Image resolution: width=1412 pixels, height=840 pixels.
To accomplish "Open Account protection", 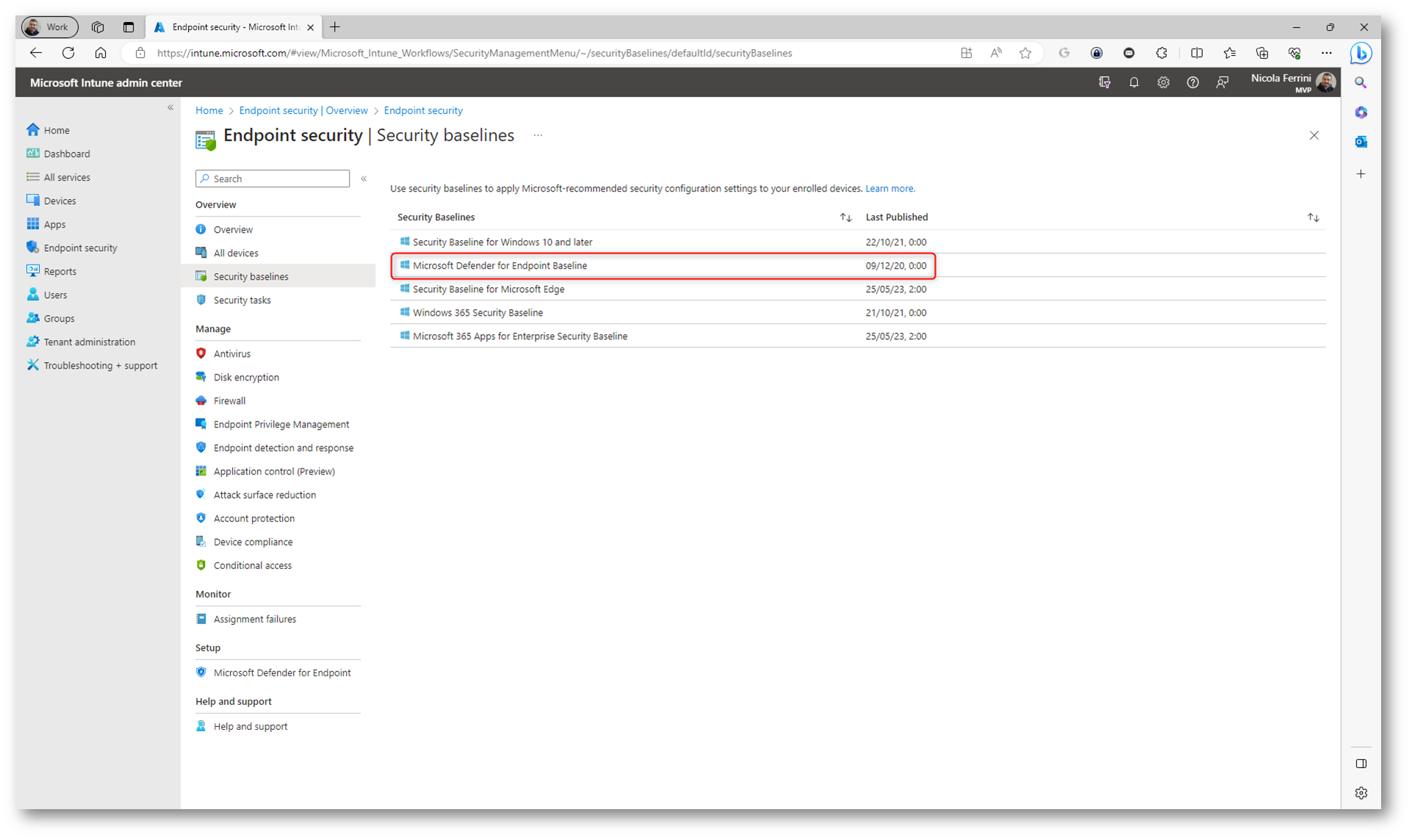I will coord(254,518).
